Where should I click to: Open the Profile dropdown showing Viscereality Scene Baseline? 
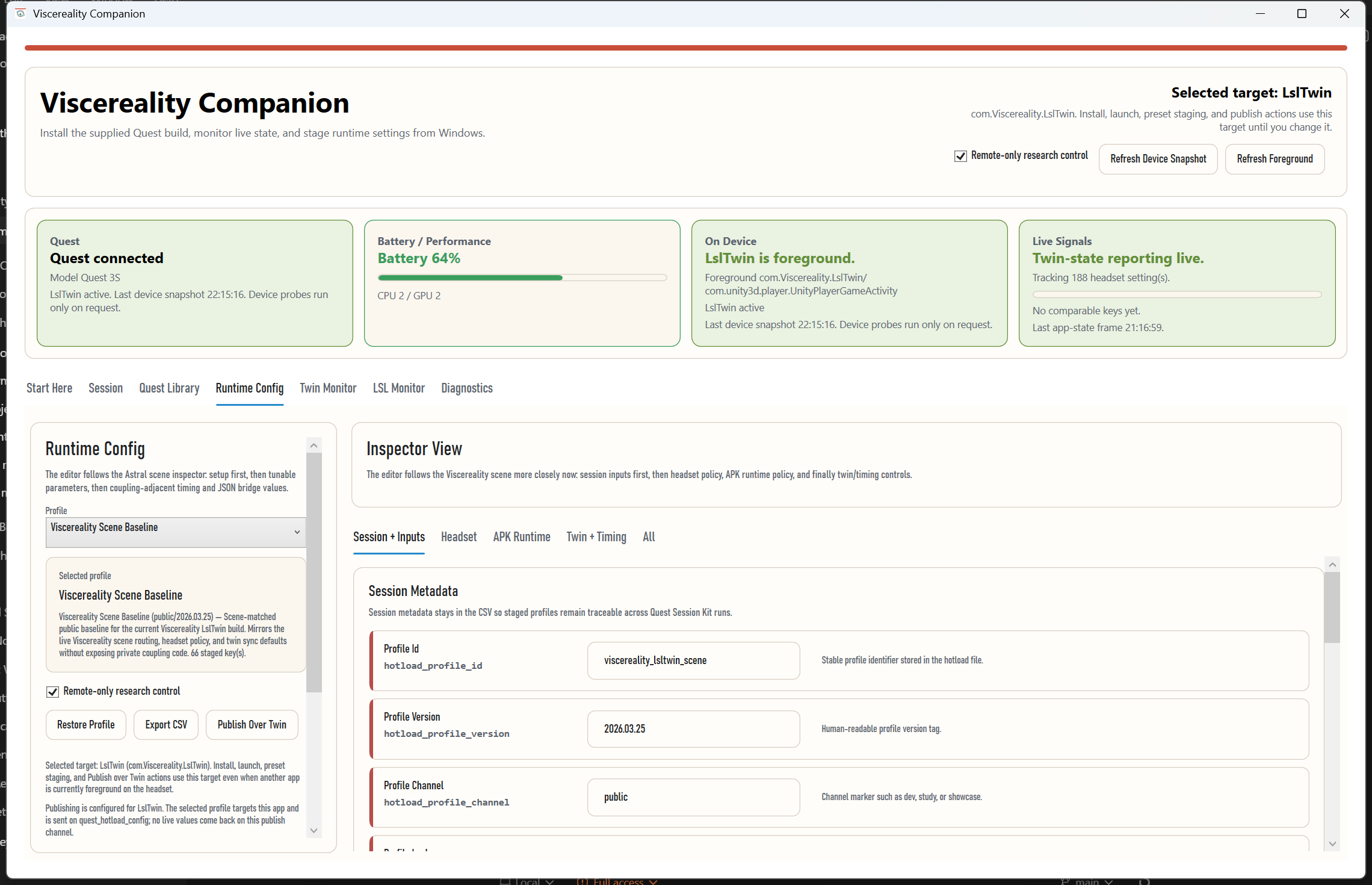[x=176, y=532]
